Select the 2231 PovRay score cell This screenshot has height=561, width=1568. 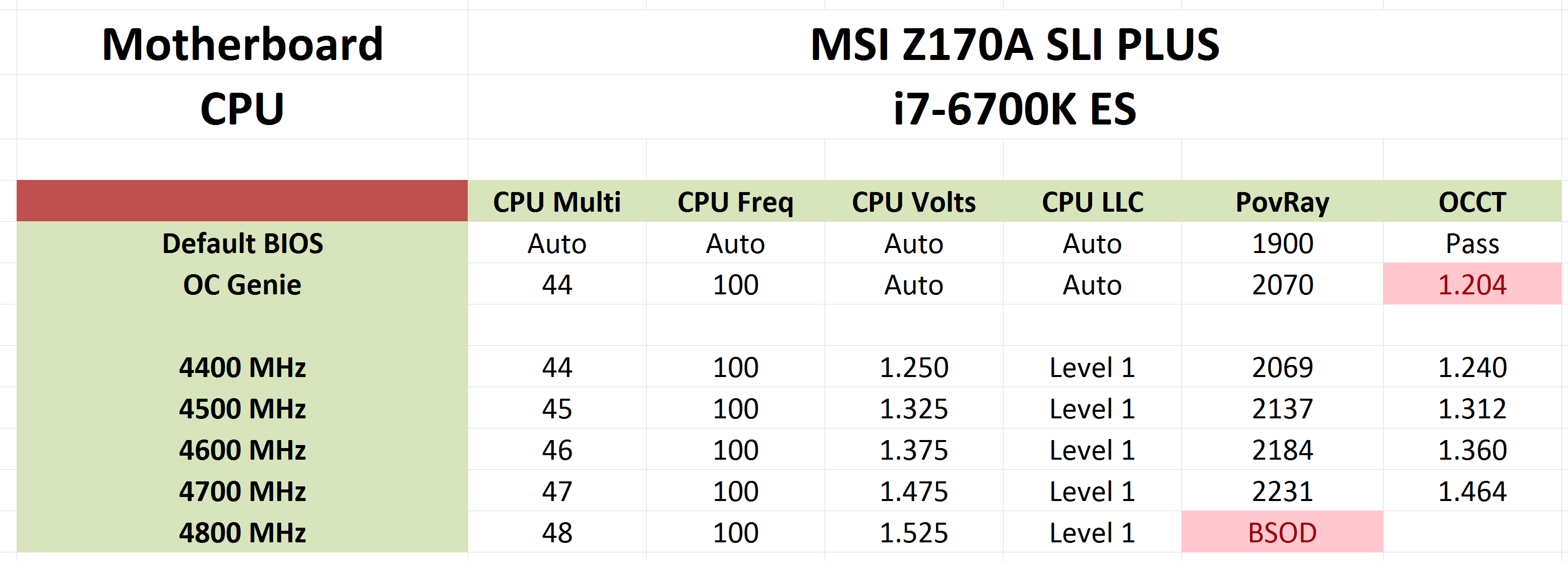click(x=1283, y=491)
